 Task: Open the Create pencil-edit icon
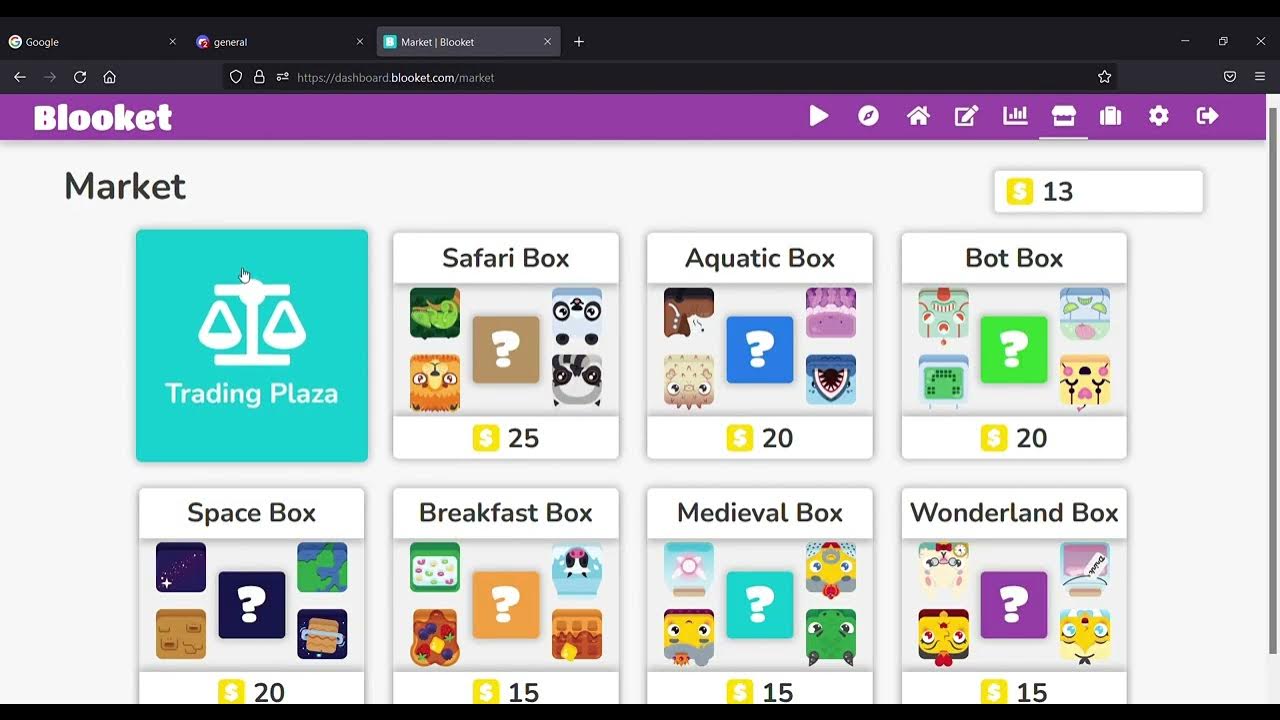click(x=966, y=116)
